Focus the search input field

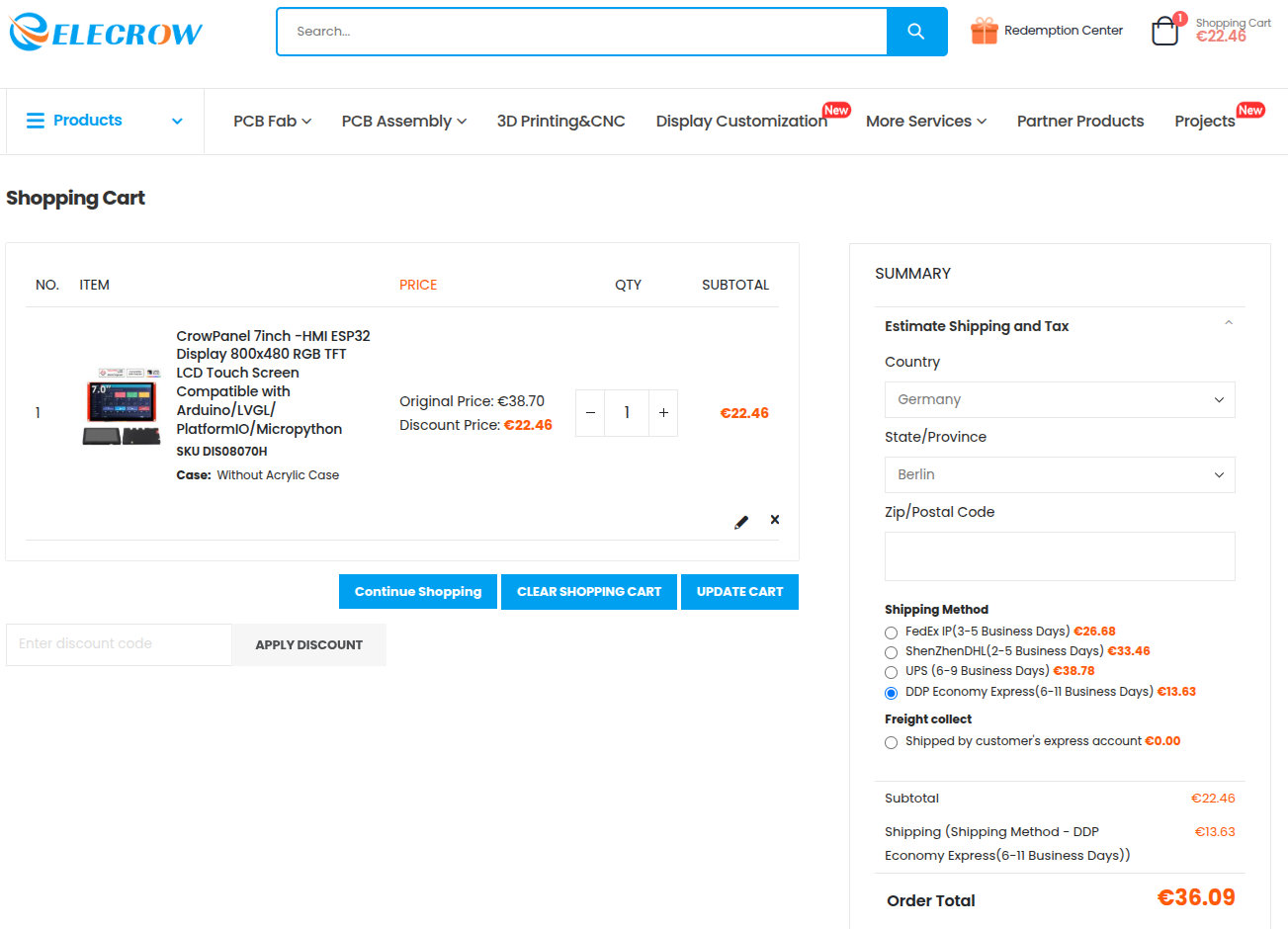582,32
